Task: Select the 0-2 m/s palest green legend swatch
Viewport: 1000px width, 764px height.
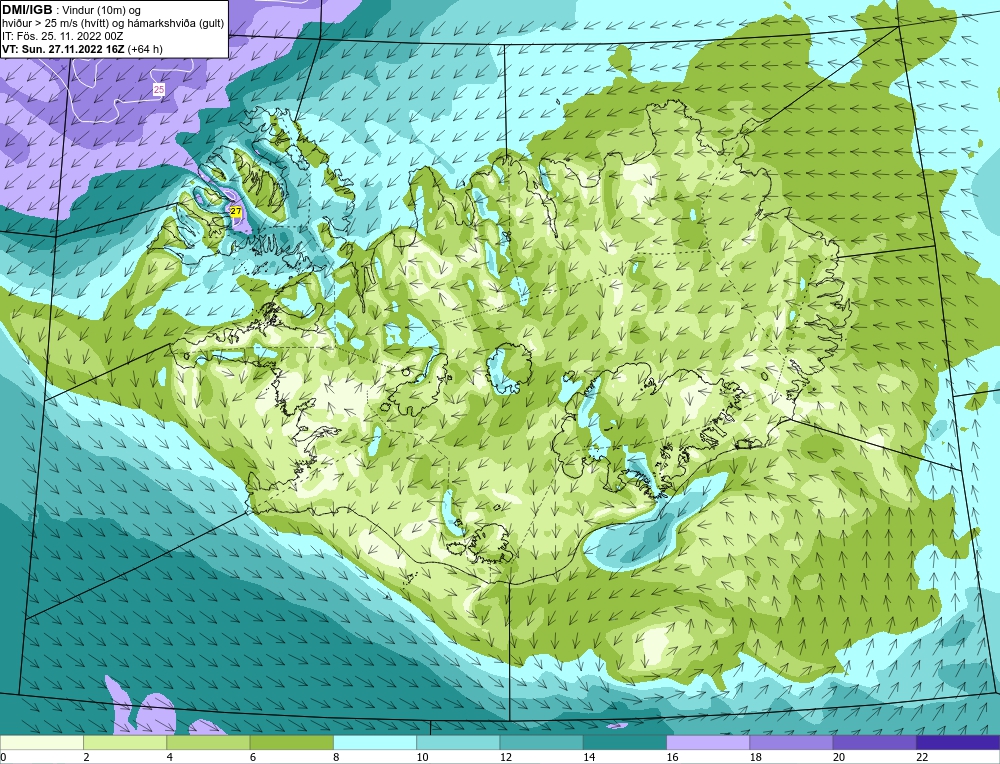Action: pyautogui.click(x=41, y=742)
